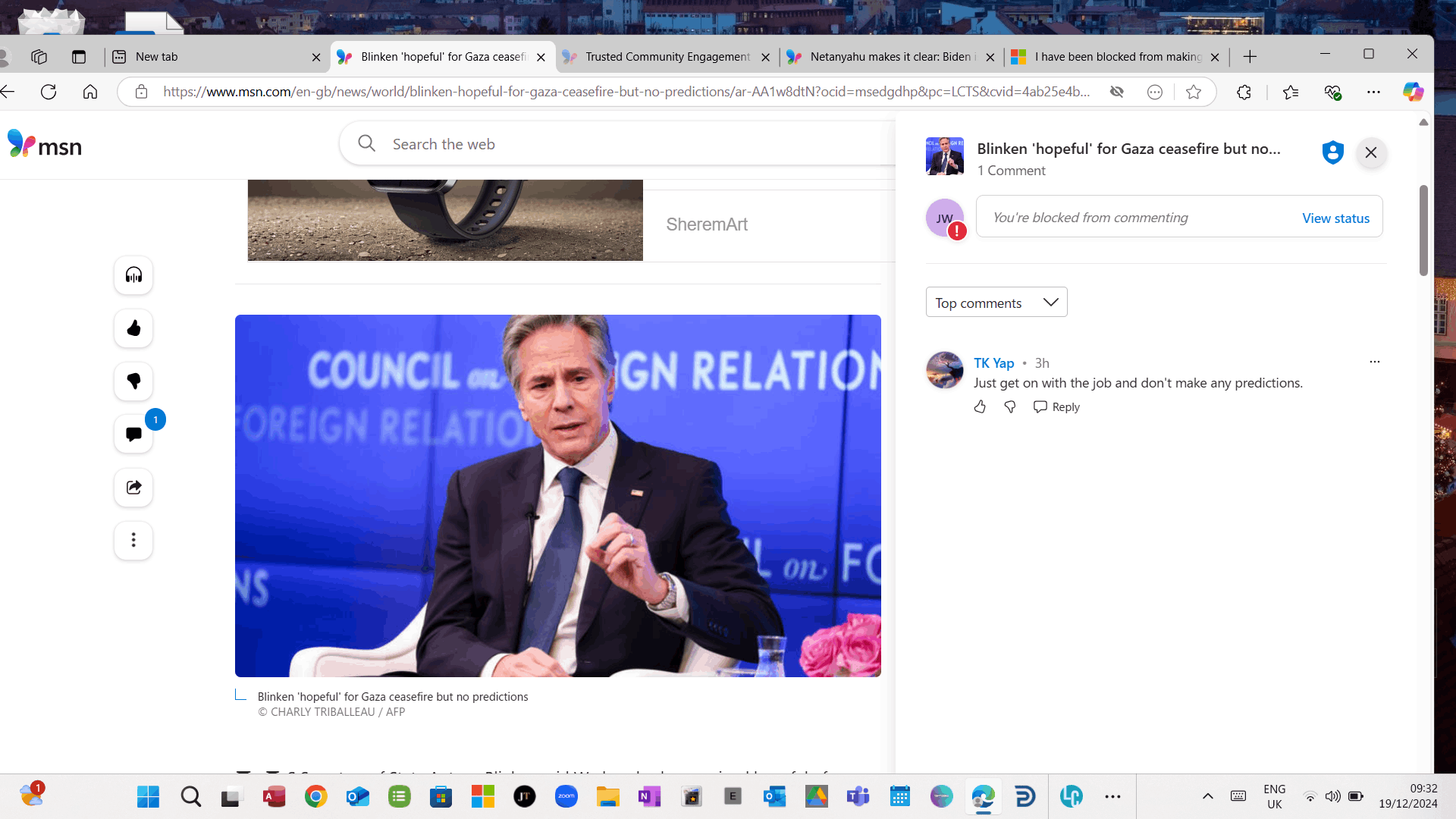Click View status link
This screenshot has width=1456, height=819.
click(x=1335, y=218)
